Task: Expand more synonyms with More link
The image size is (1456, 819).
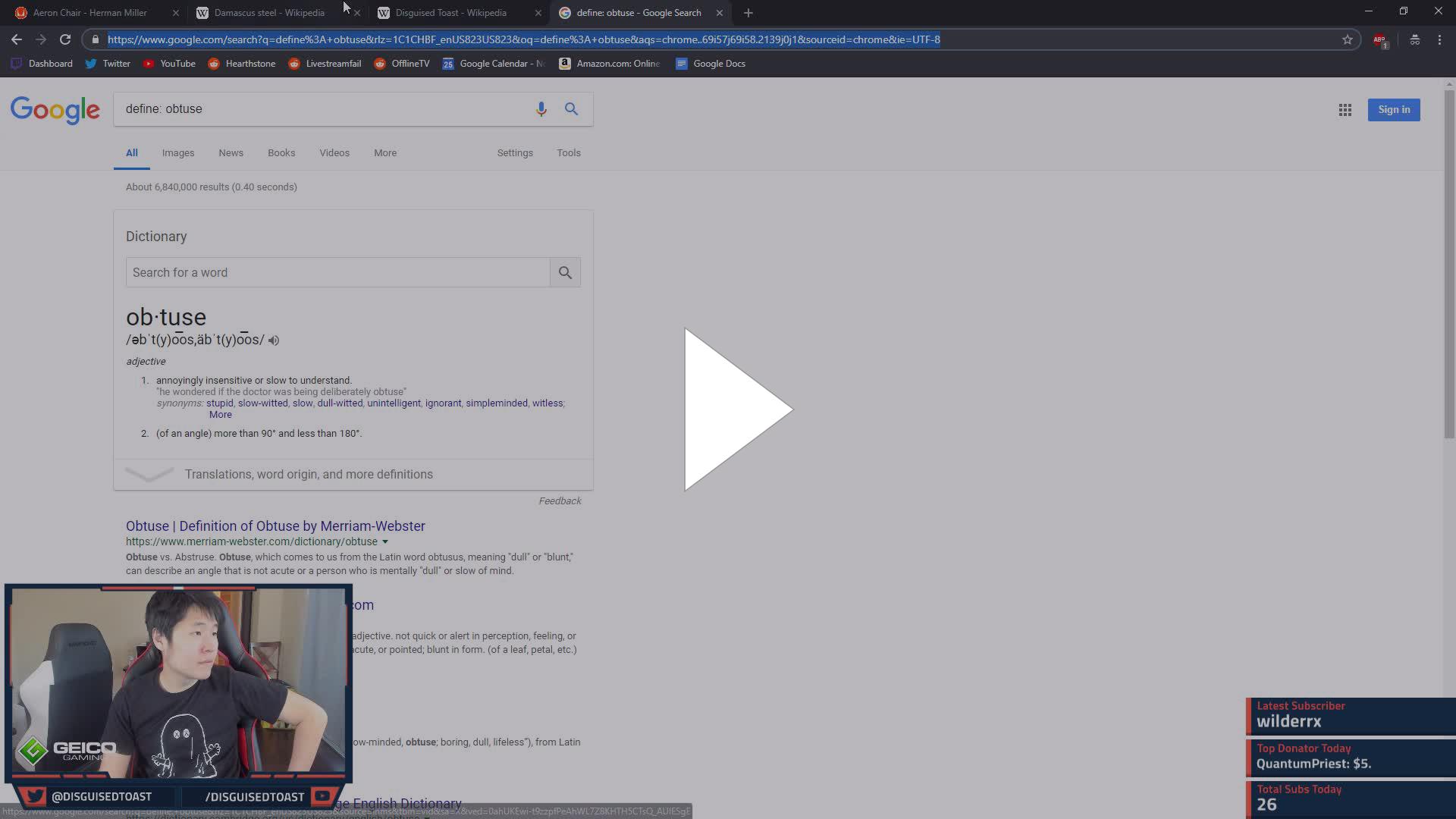Action: tap(220, 415)
